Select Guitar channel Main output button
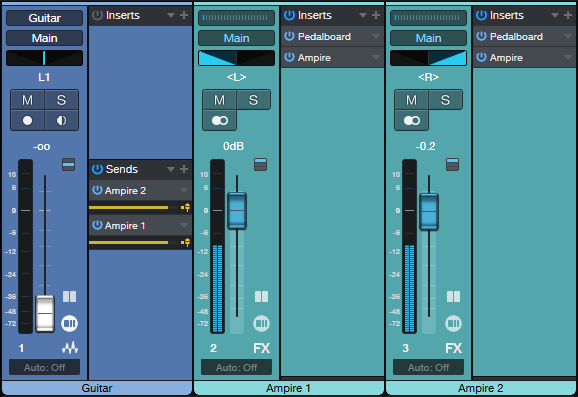The image size is (578, 397). 45,38
